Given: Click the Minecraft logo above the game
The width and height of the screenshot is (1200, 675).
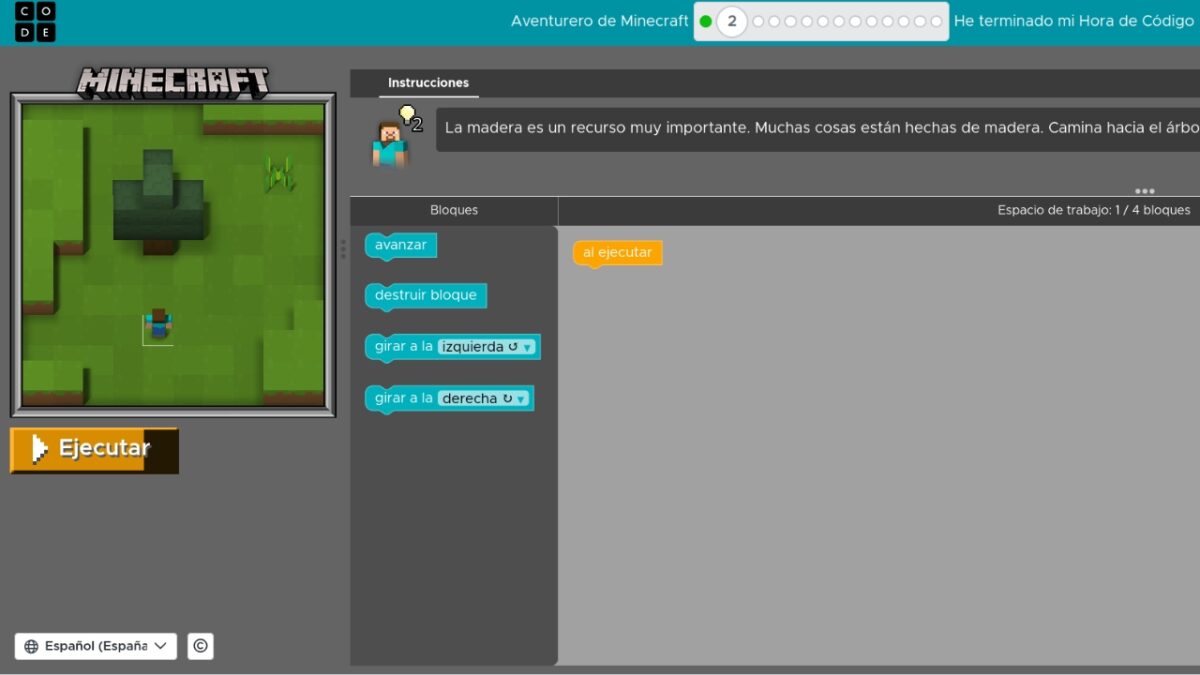Looking at the screenshot, I should [173, 82].
